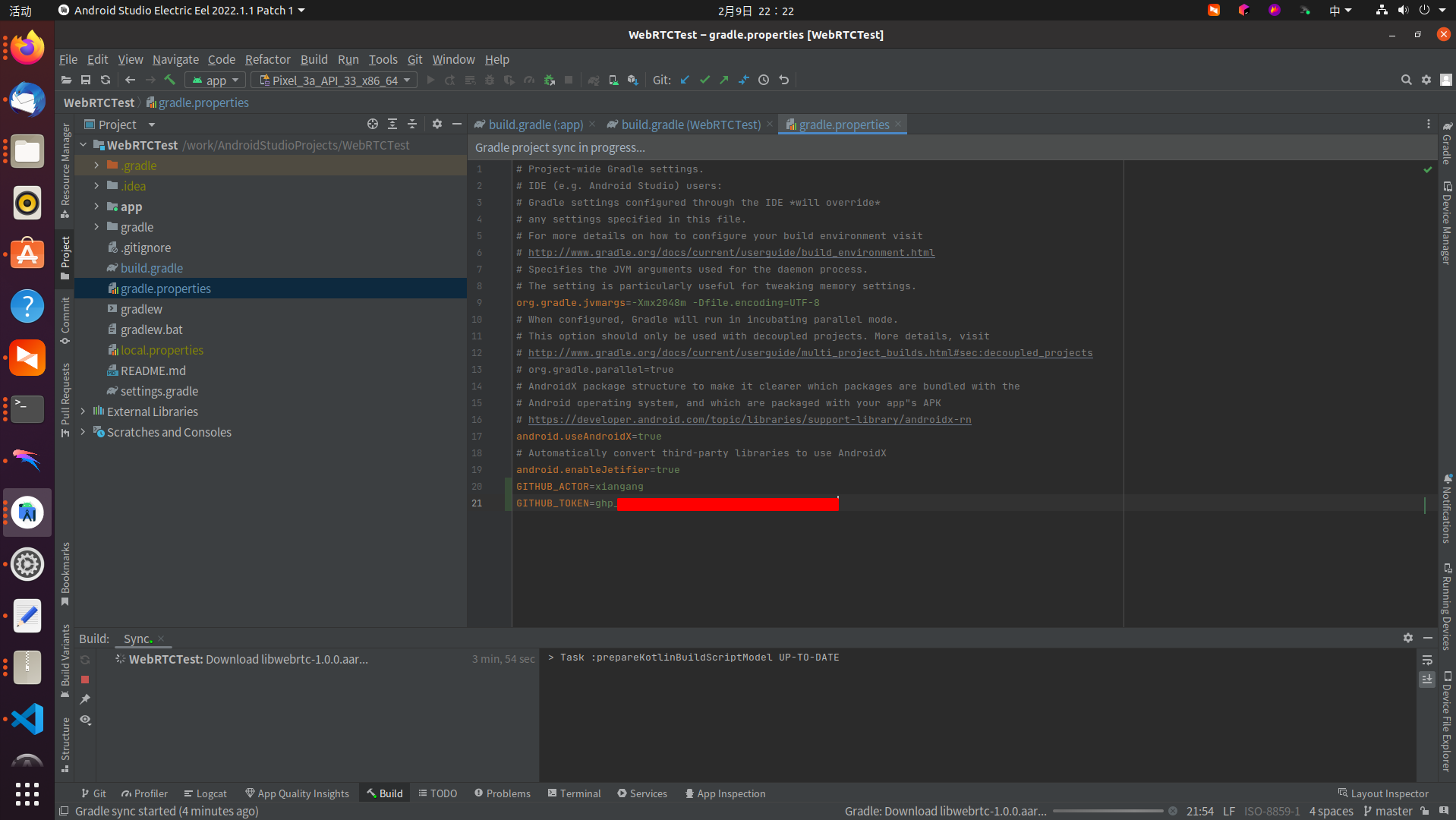Click Attach Debugger to Android Process icon
The image size is (1456, 820).
point(550,80)
